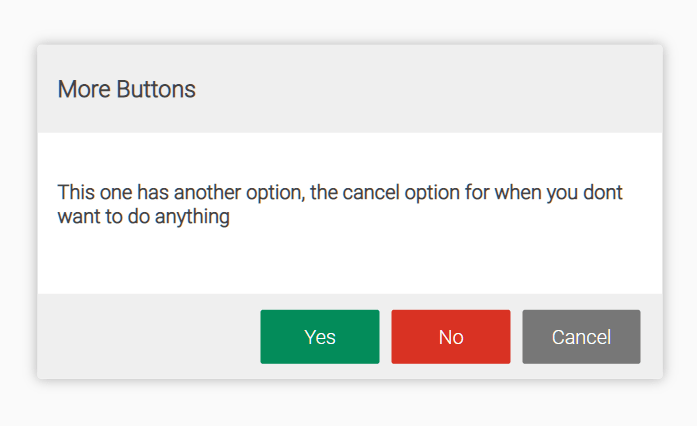Decline the dialog by choosing No

coord(451,337)
